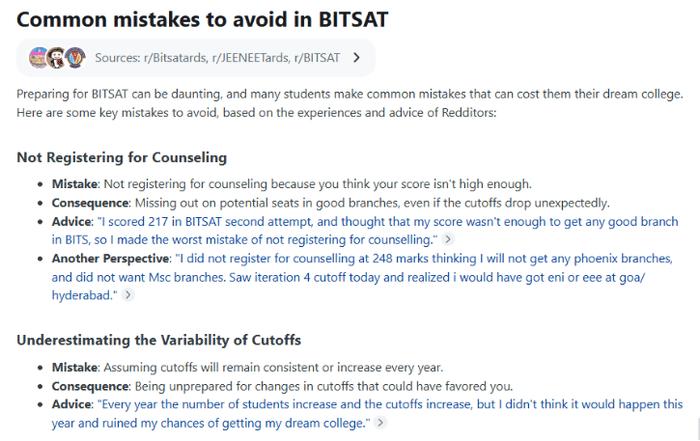Click the intro paragraph about preparing for BITSAT

pos(349,102)
